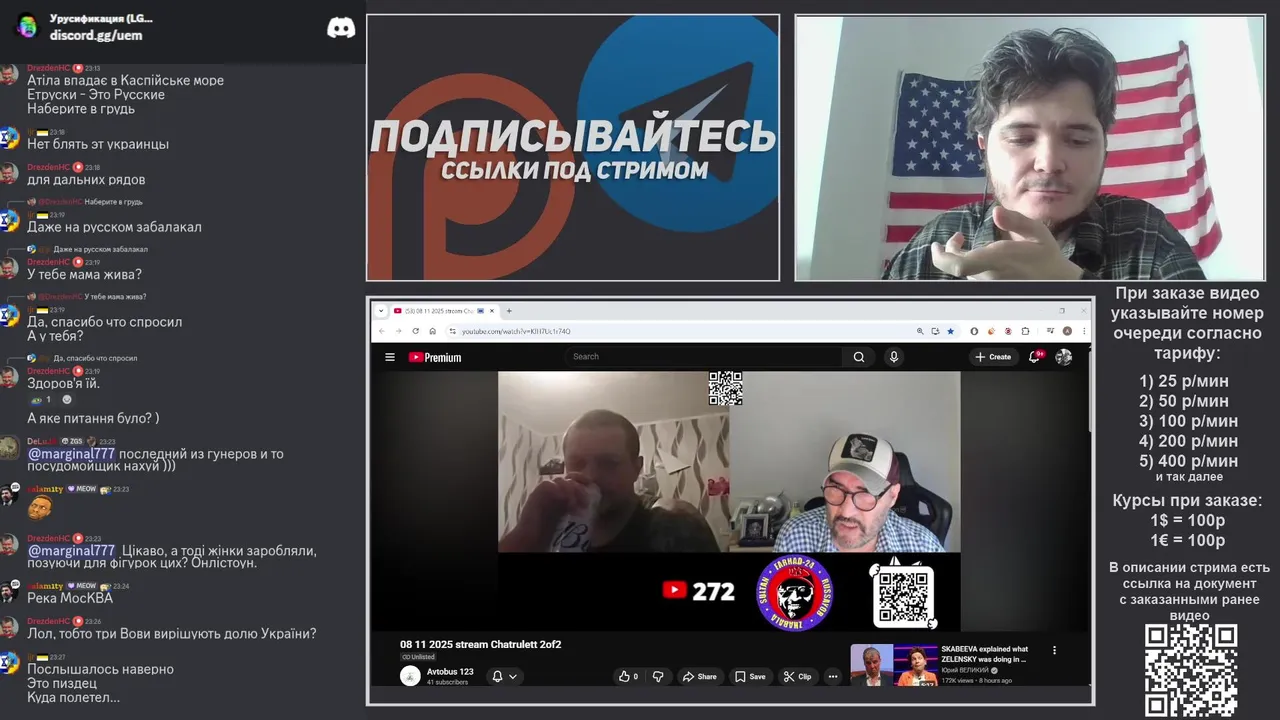The image size is (1280, 720).
Task: Bookmark this page with the star icon
Action: pos(950,331)
